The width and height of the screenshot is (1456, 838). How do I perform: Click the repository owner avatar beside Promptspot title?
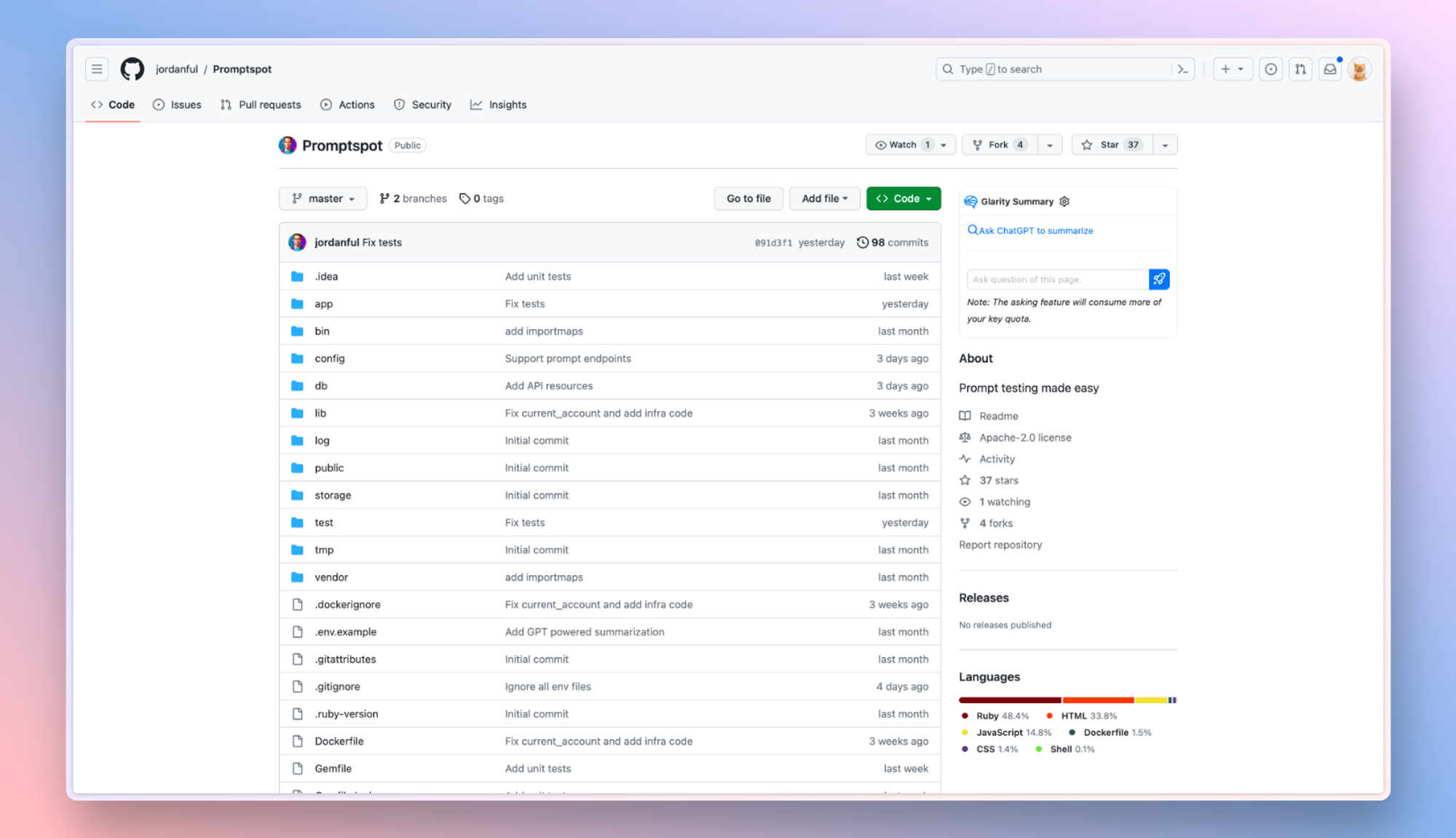tap(288, 145)
